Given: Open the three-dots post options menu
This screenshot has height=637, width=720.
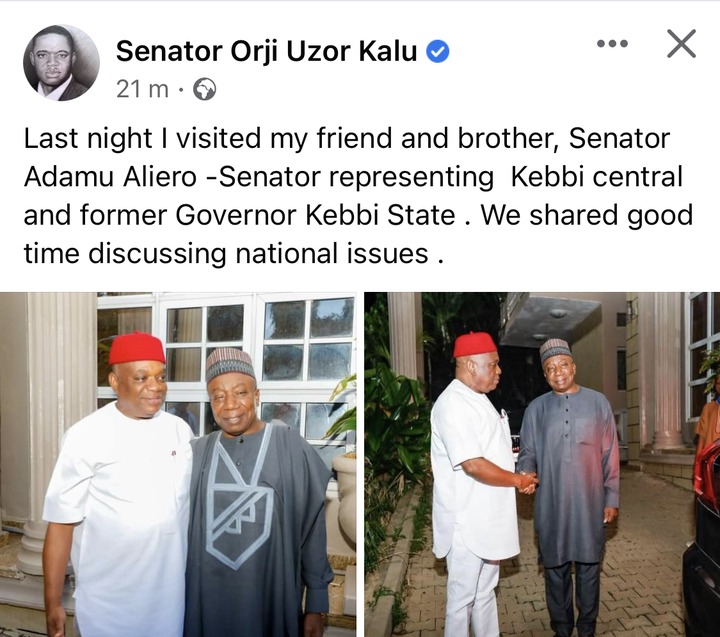Looking at the screenshot, I should tap(612, 44).
